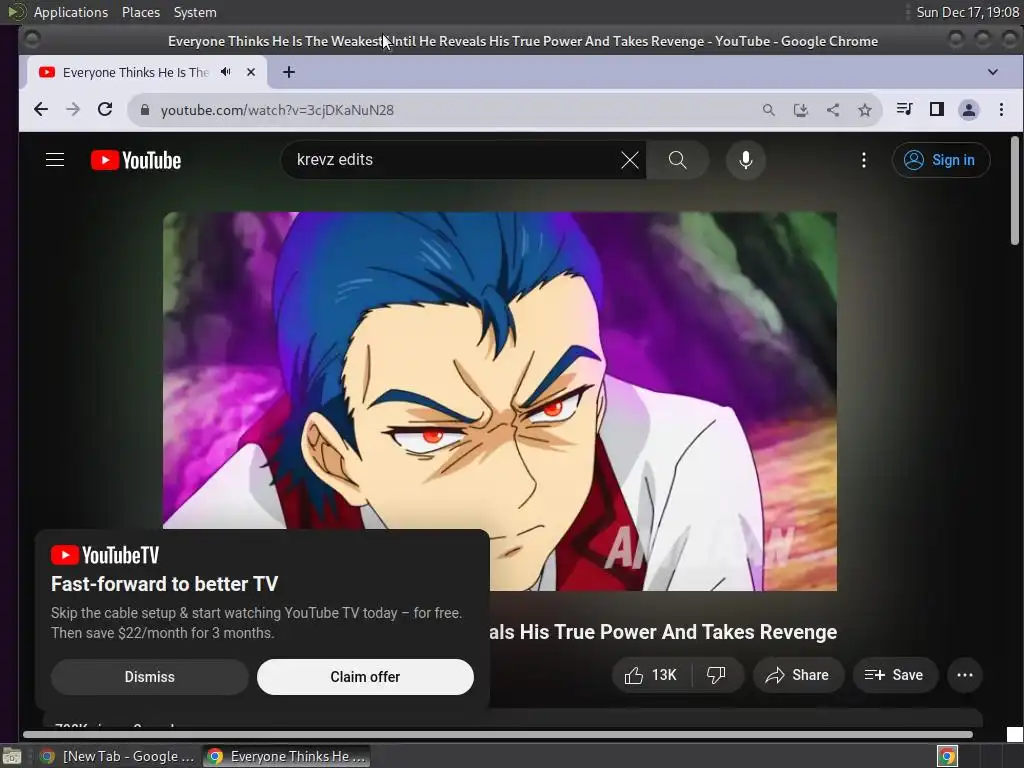Click the vertical page scrollbar

click(1014, 189)
